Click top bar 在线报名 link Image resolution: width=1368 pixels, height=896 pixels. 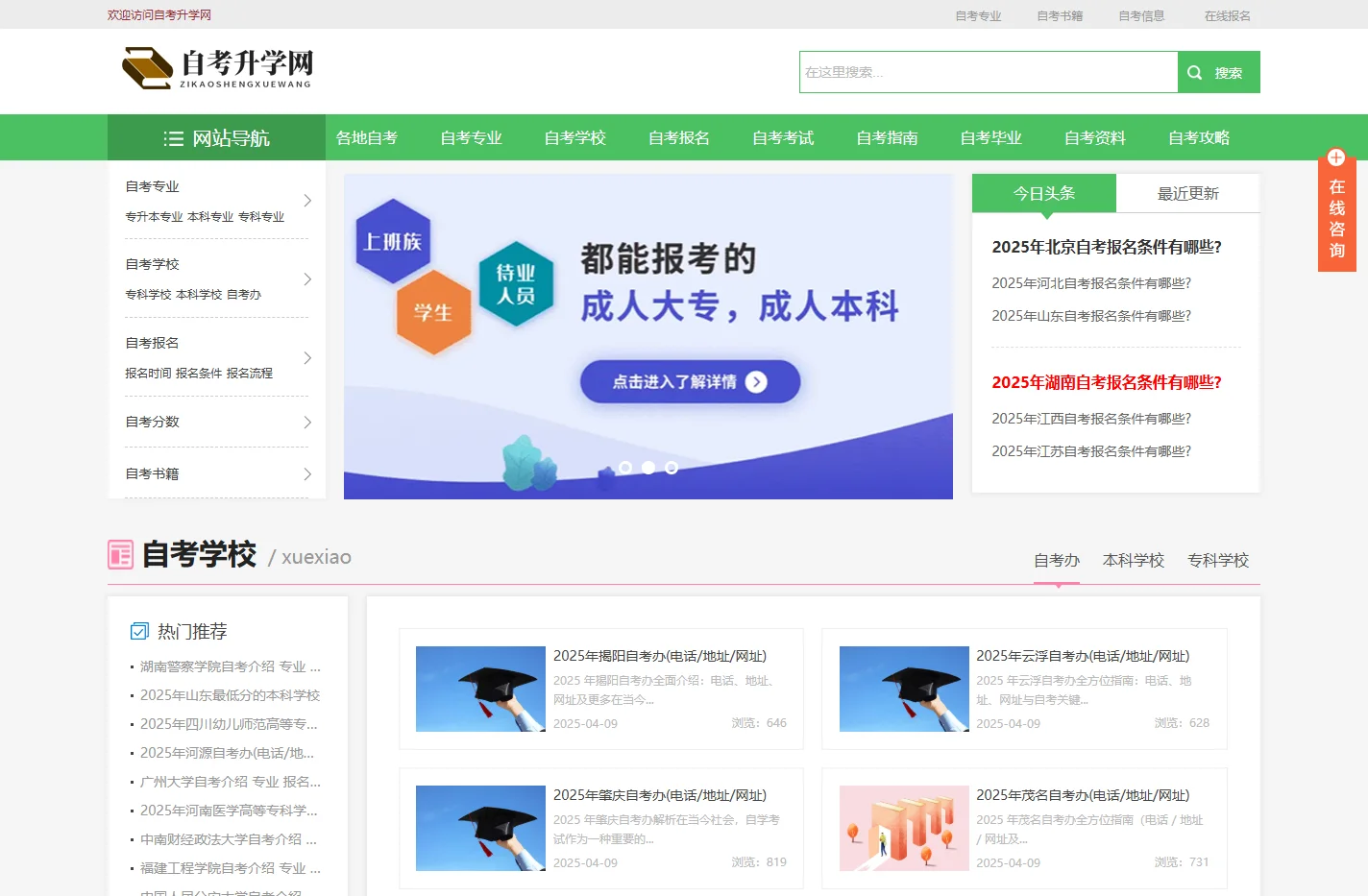point(1228,15)
